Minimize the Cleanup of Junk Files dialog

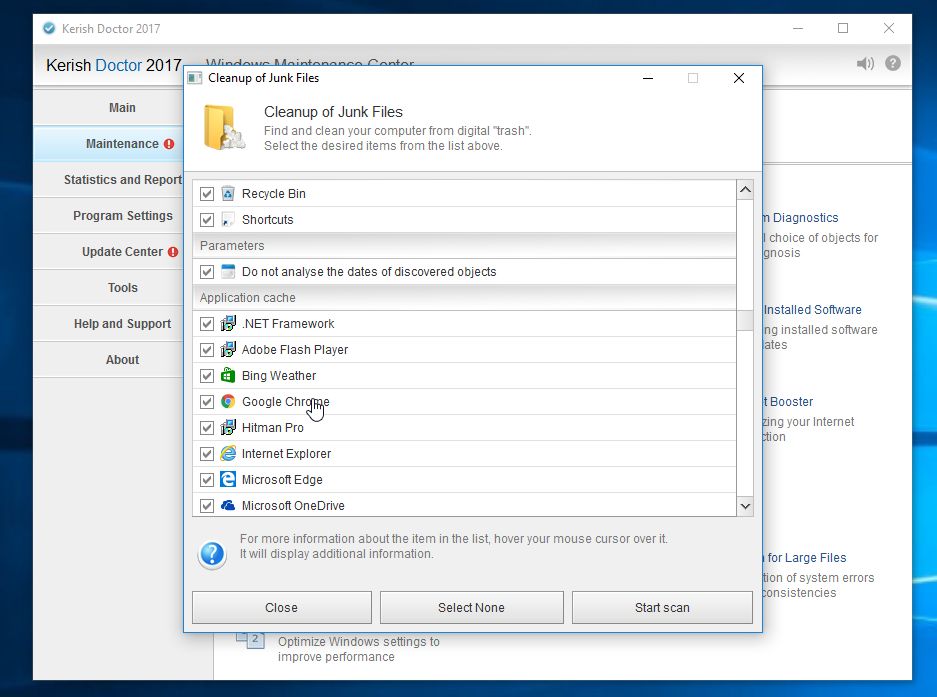click(648, 78)
